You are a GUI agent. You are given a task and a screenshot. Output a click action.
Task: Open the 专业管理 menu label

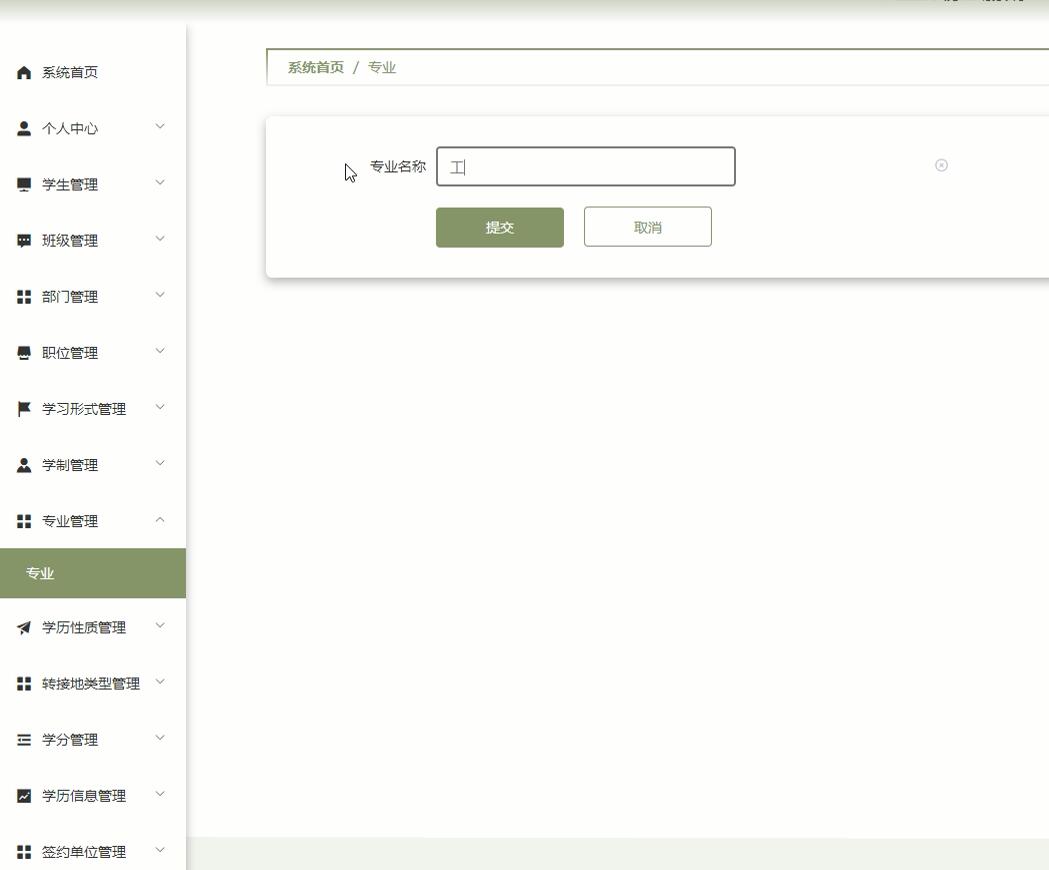(x=70, y=521)
